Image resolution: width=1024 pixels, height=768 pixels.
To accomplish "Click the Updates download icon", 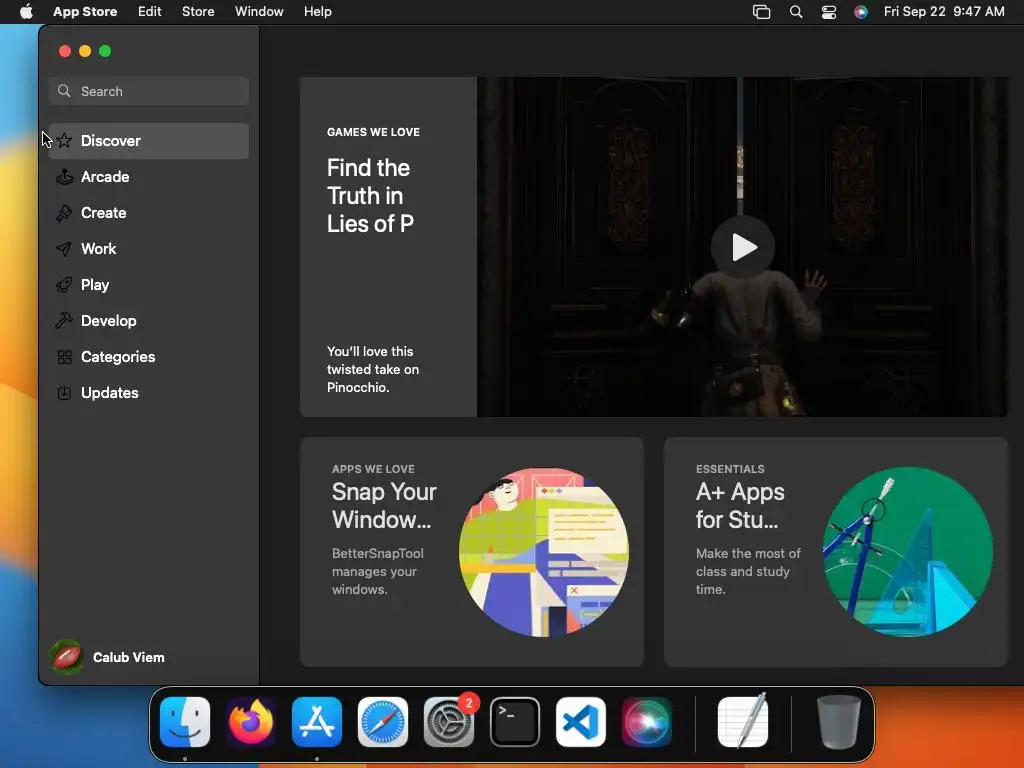I will pyautogui.click(x=64, y=392).
